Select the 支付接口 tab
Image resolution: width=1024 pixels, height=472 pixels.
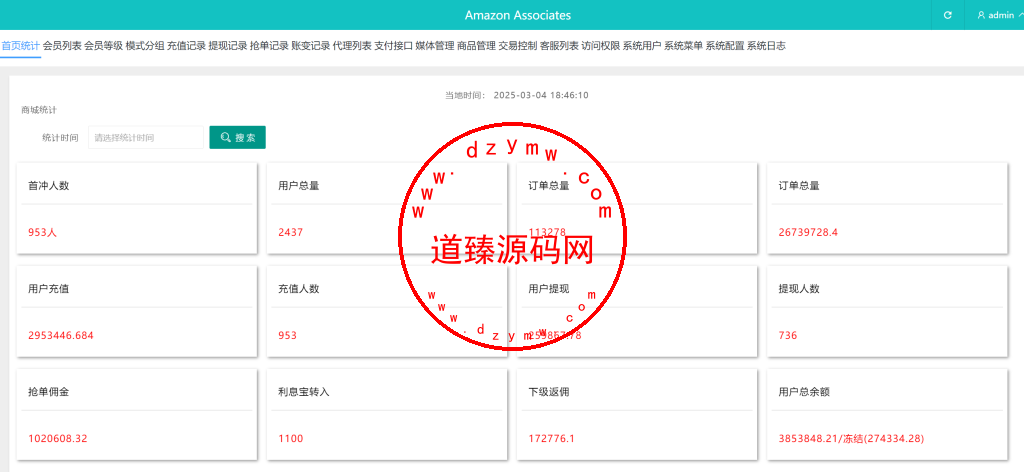(x=394, y=46)
